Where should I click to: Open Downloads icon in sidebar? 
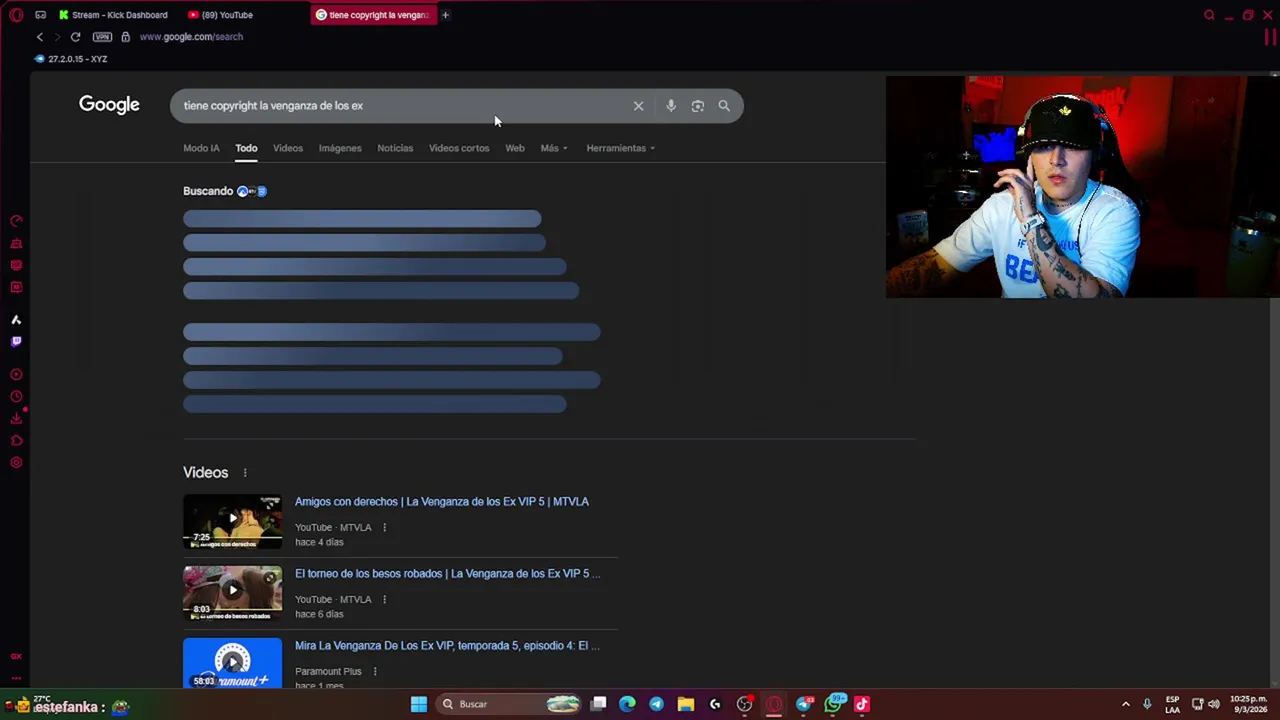click(x=16, y=419)
